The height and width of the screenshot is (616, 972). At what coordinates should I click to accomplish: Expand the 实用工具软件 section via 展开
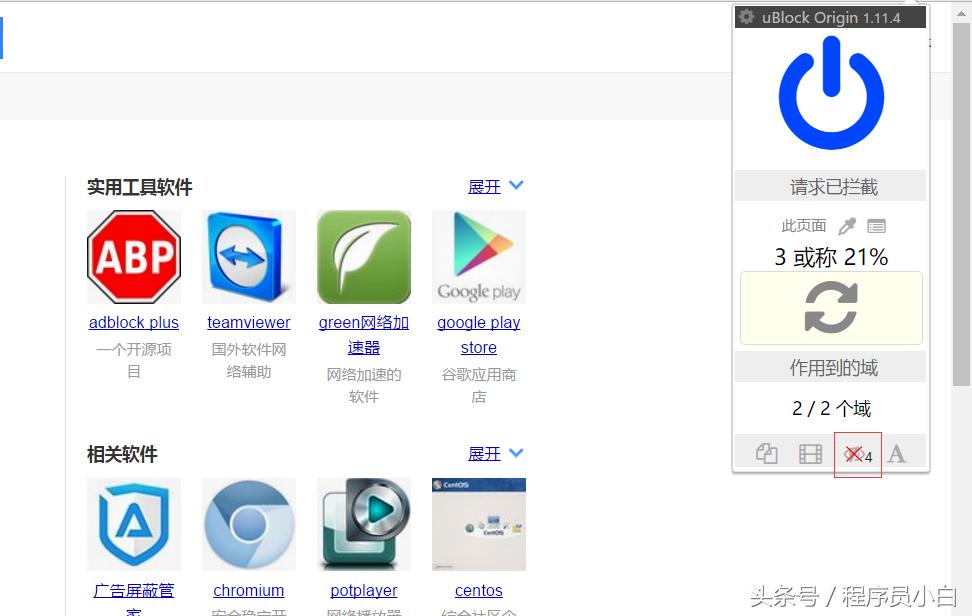pos(484,187)
